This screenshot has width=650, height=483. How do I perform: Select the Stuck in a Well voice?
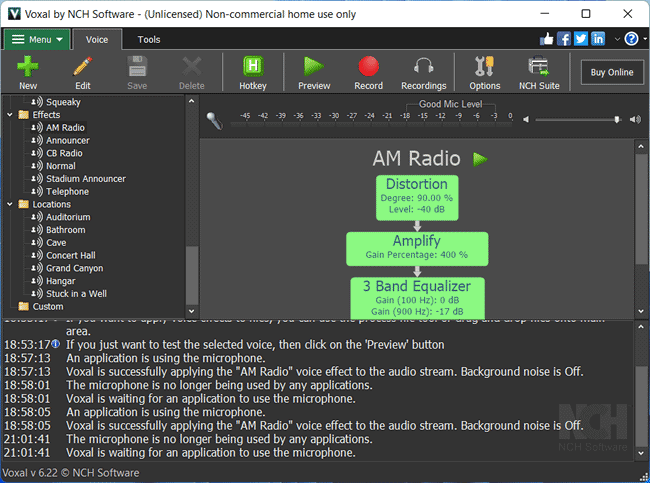tap(76, 294)
